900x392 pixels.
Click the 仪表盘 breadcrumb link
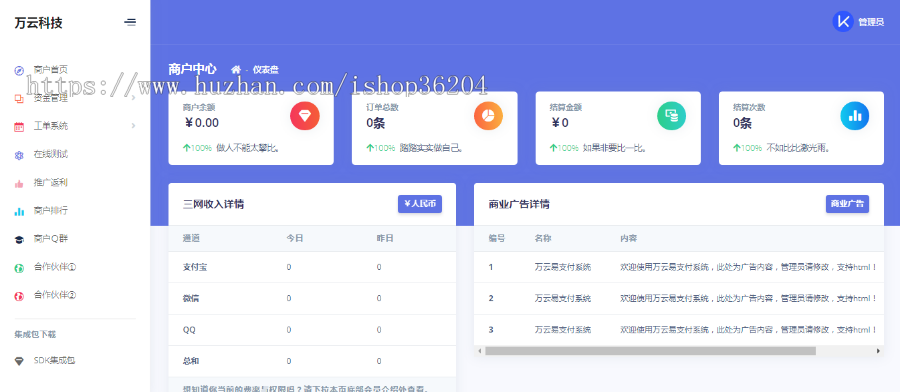coord(266,69)
